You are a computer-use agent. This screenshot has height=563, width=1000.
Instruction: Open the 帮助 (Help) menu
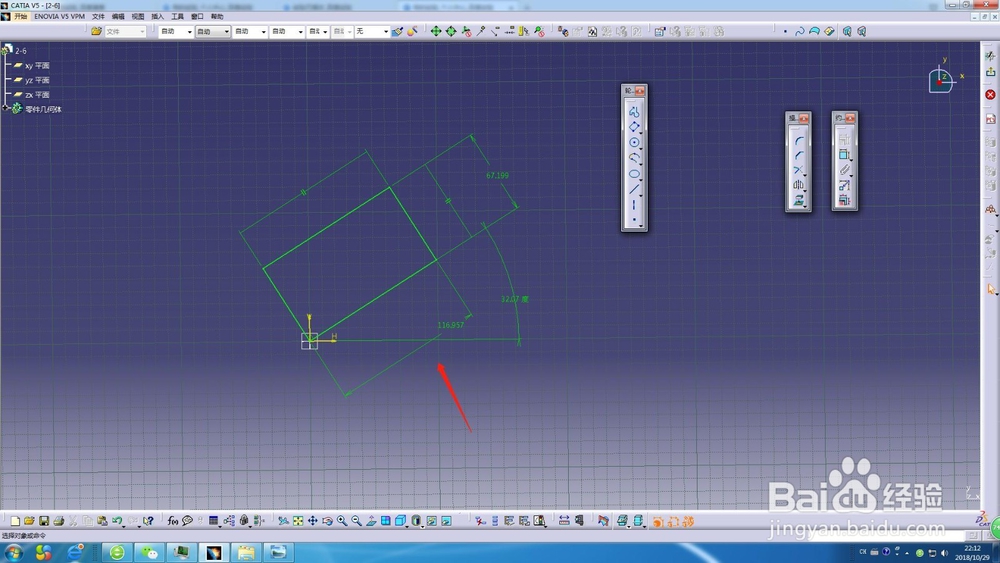(217, 17)
